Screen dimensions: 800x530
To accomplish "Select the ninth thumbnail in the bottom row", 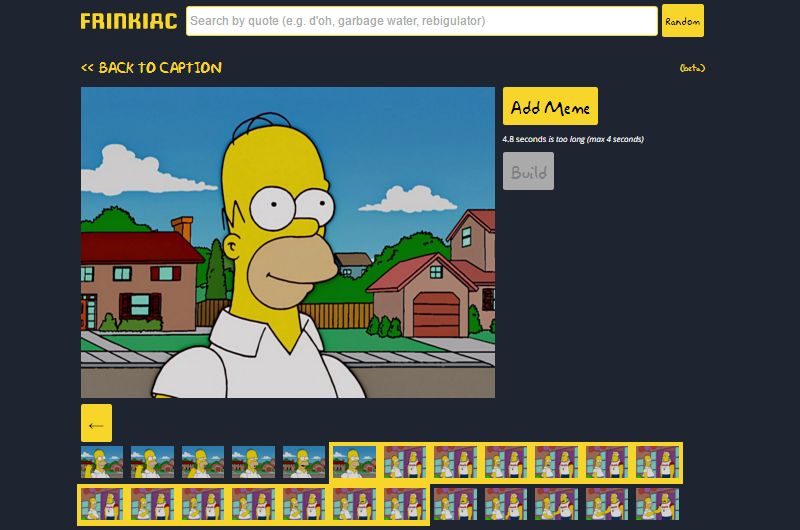I will coord(506,504).
